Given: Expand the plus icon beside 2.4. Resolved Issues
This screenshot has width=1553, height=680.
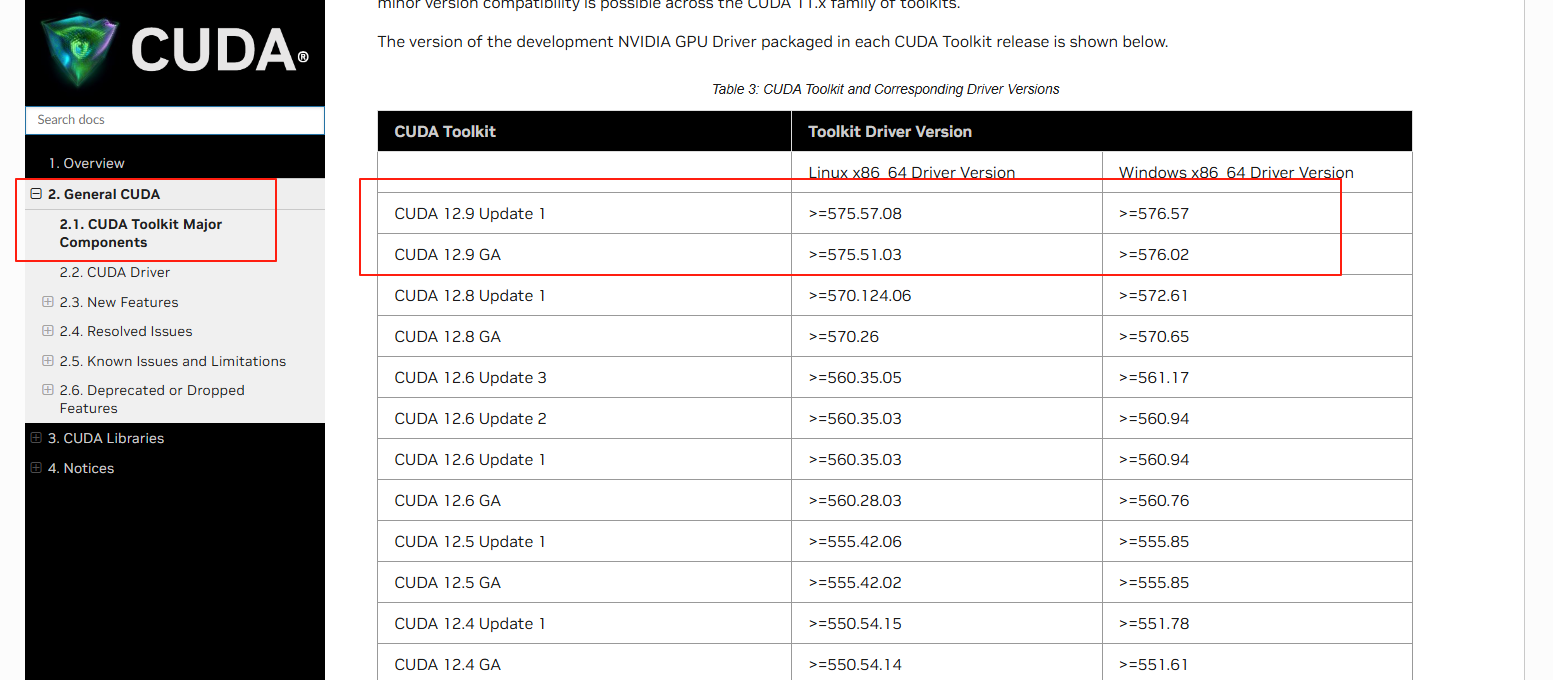Looking at the screenshot, I should (x=47, y=331).
